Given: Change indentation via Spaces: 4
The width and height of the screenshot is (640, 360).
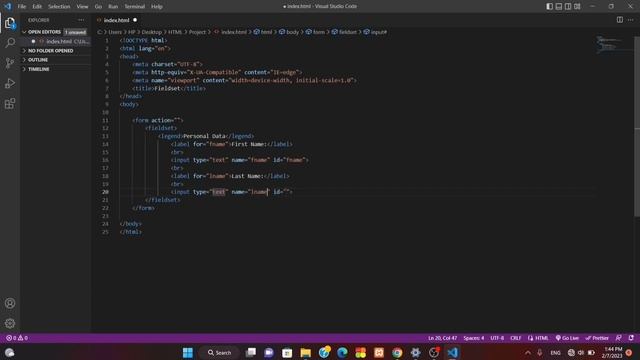Looking at the screenshot, I should tap(473, 338).
